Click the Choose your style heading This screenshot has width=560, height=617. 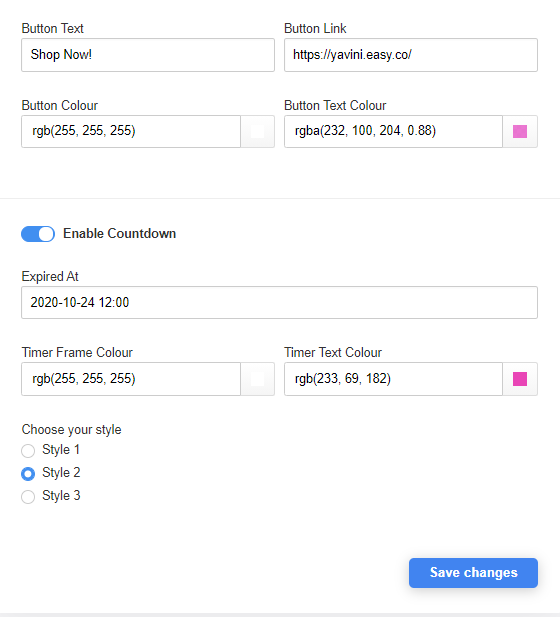71,430
